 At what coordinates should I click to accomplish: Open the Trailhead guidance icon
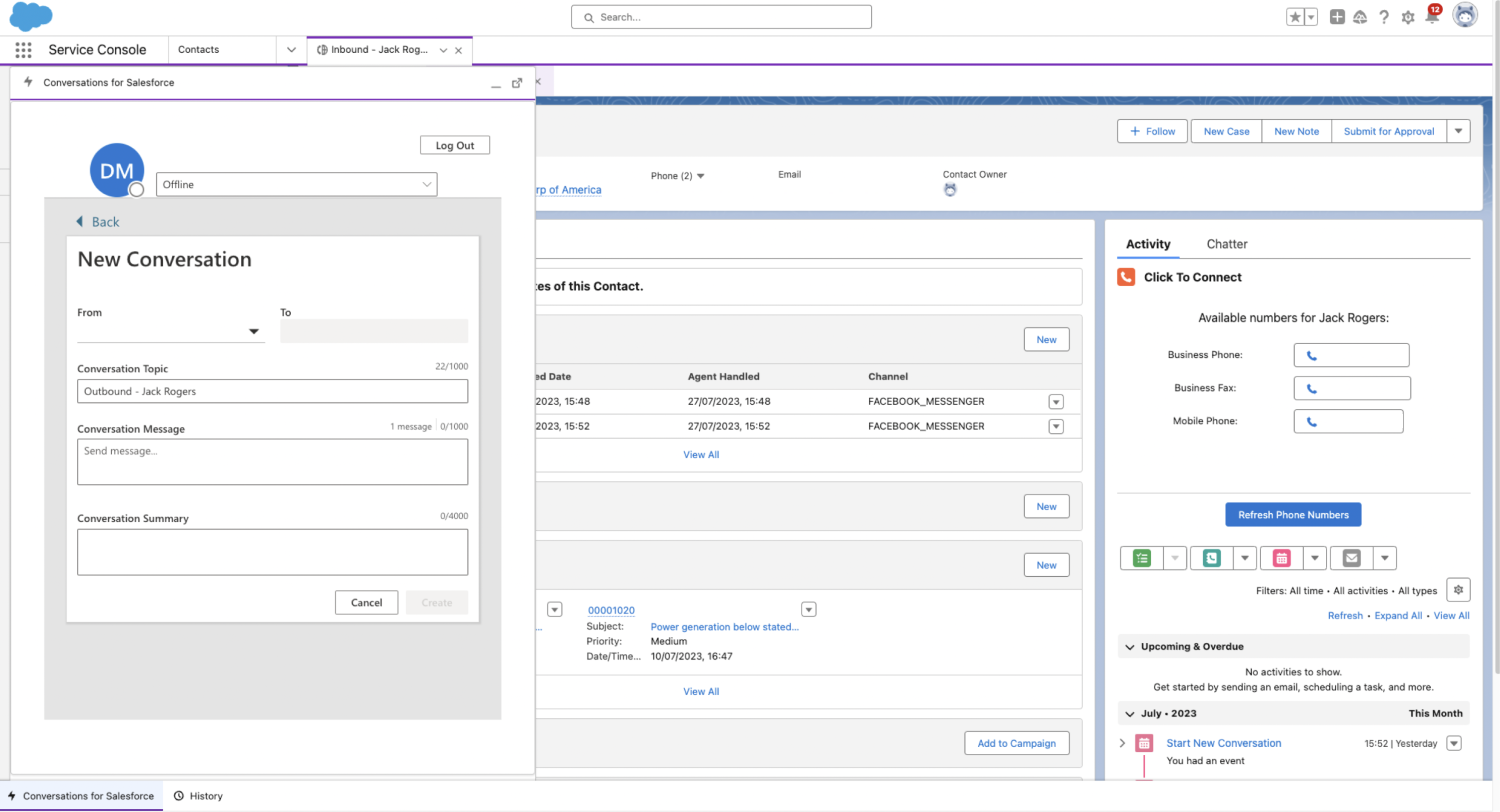pyautogui.click(x=1360, y=17)
